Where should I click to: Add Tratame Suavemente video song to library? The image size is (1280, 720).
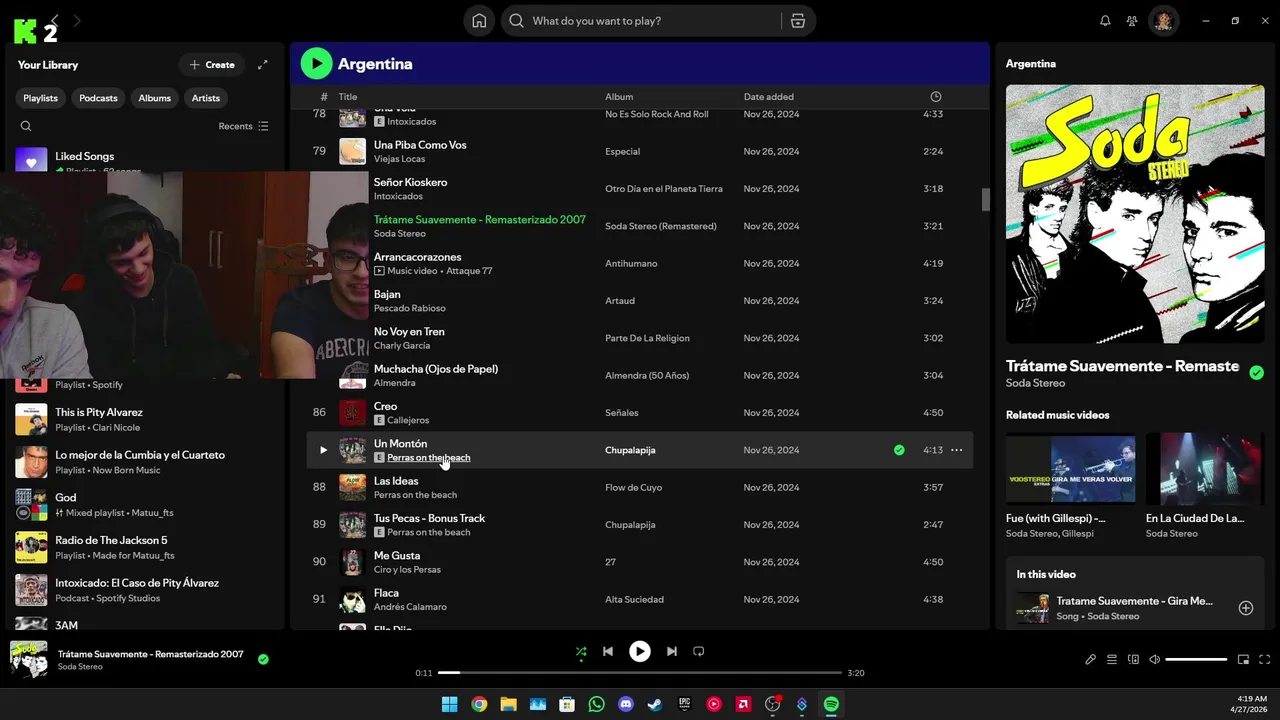[x=1246, y=608]
